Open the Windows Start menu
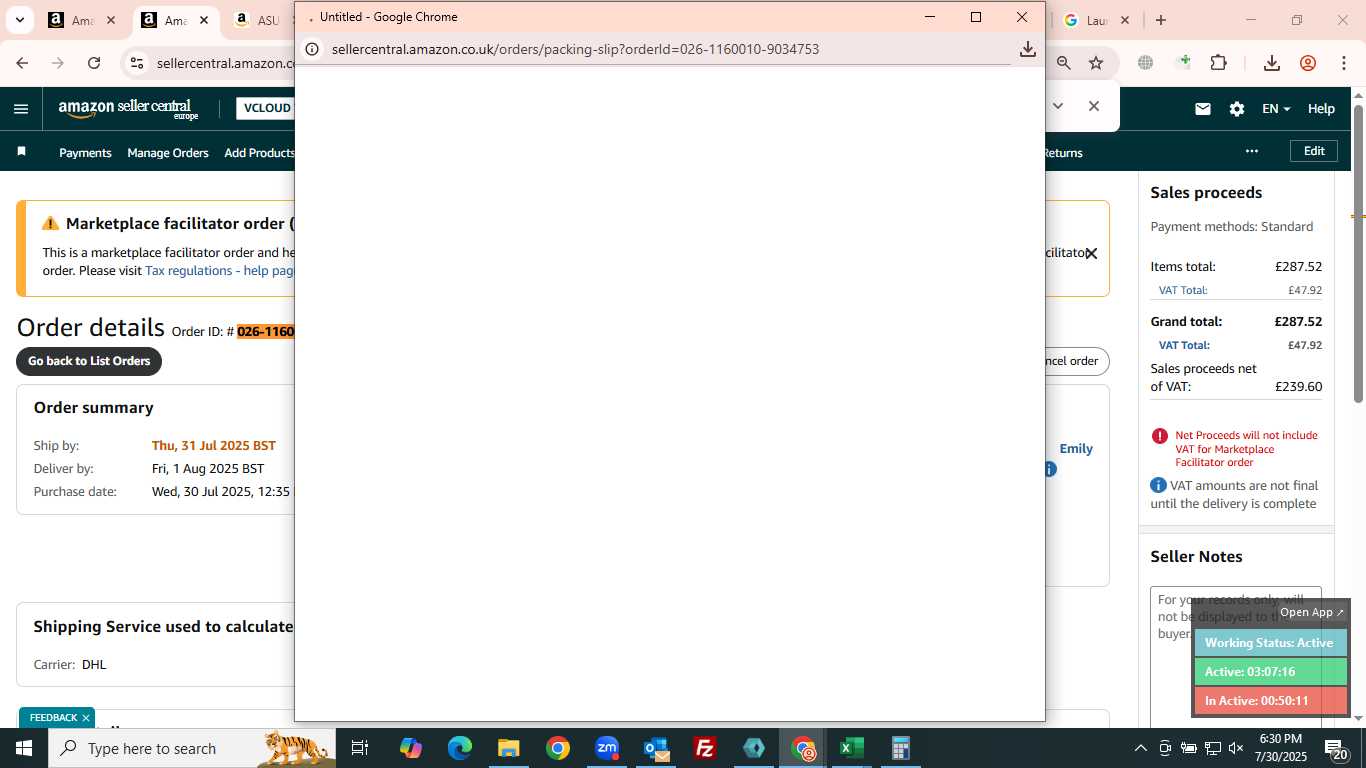 tap(24, 748)
